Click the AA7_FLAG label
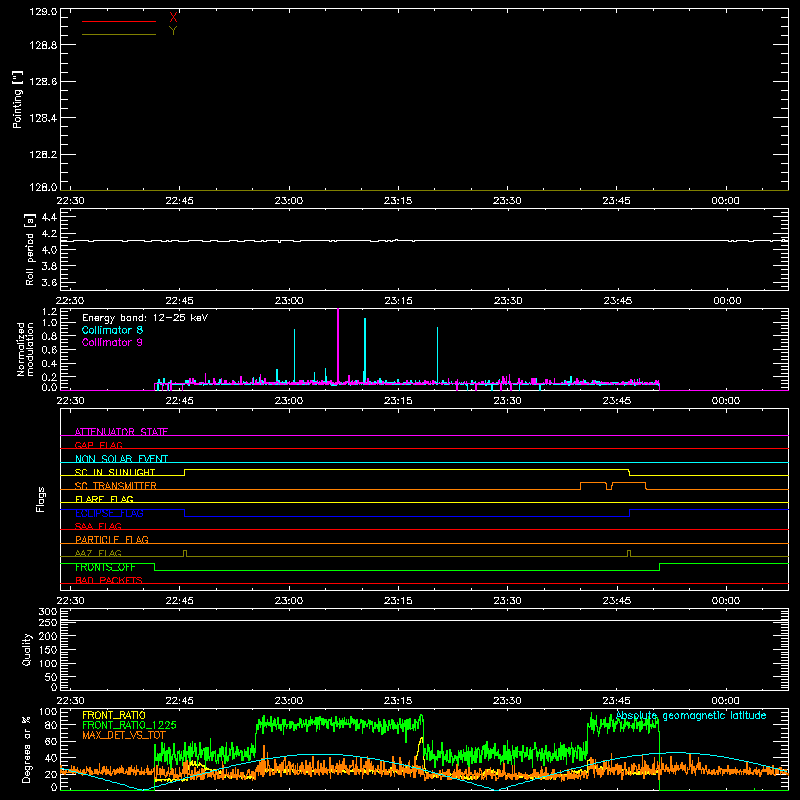 98,553
